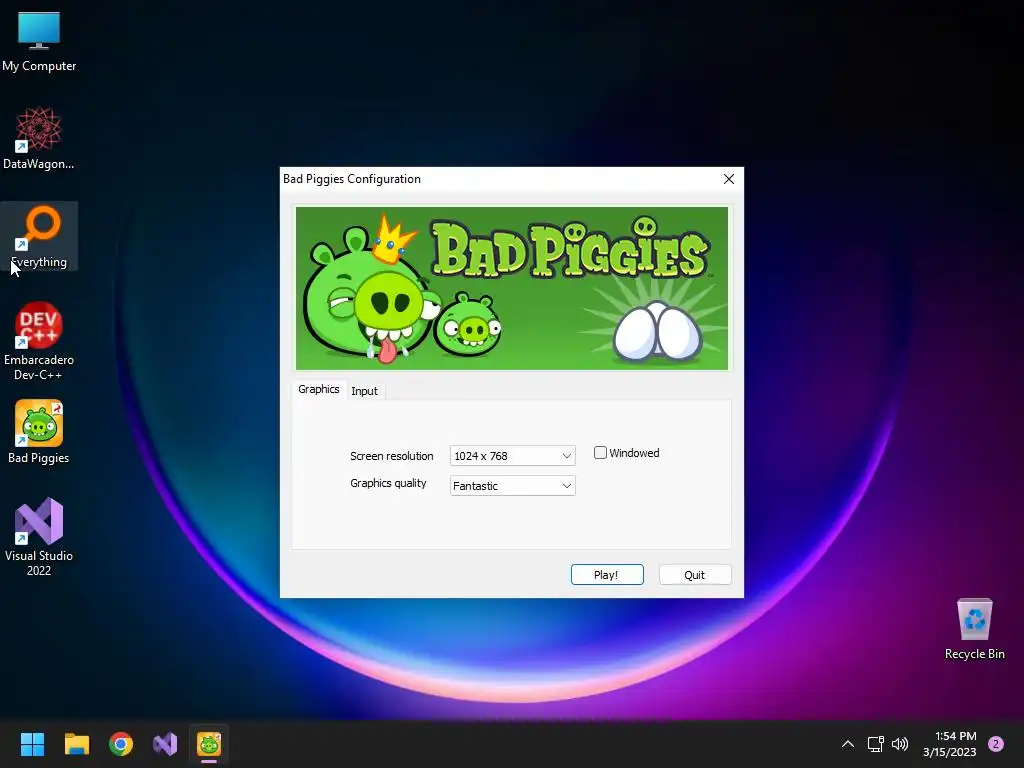Enable the Windowed checkbox

600,453
